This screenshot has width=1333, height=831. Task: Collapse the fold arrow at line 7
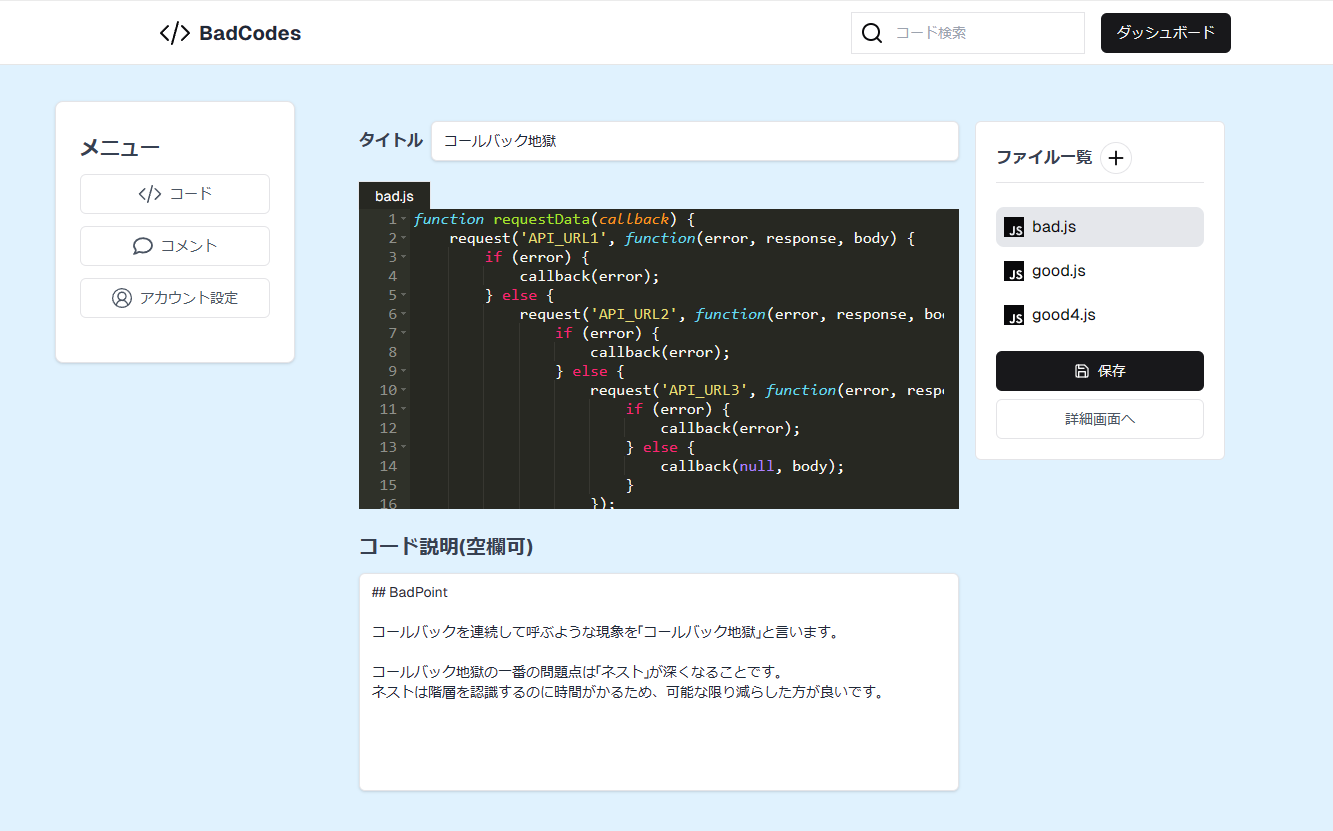pos(403,333)
